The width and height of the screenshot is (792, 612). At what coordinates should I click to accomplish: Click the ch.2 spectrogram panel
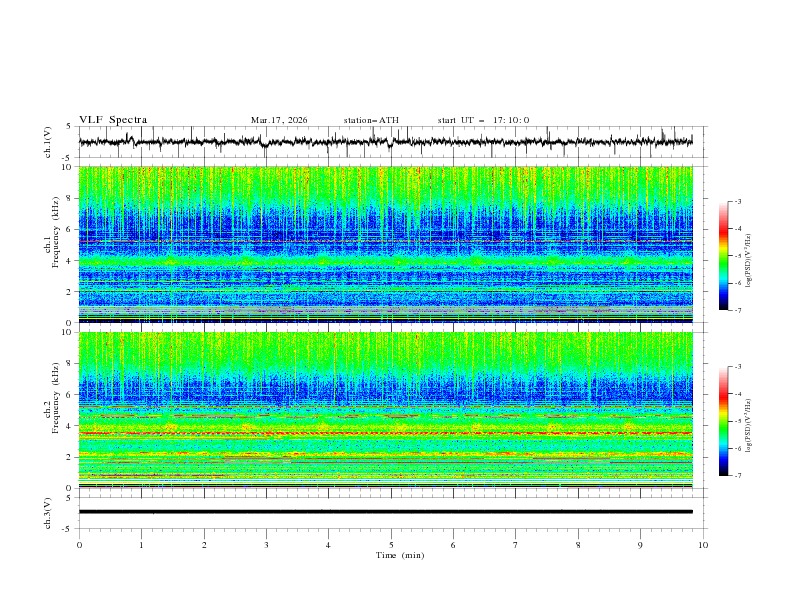386,410
